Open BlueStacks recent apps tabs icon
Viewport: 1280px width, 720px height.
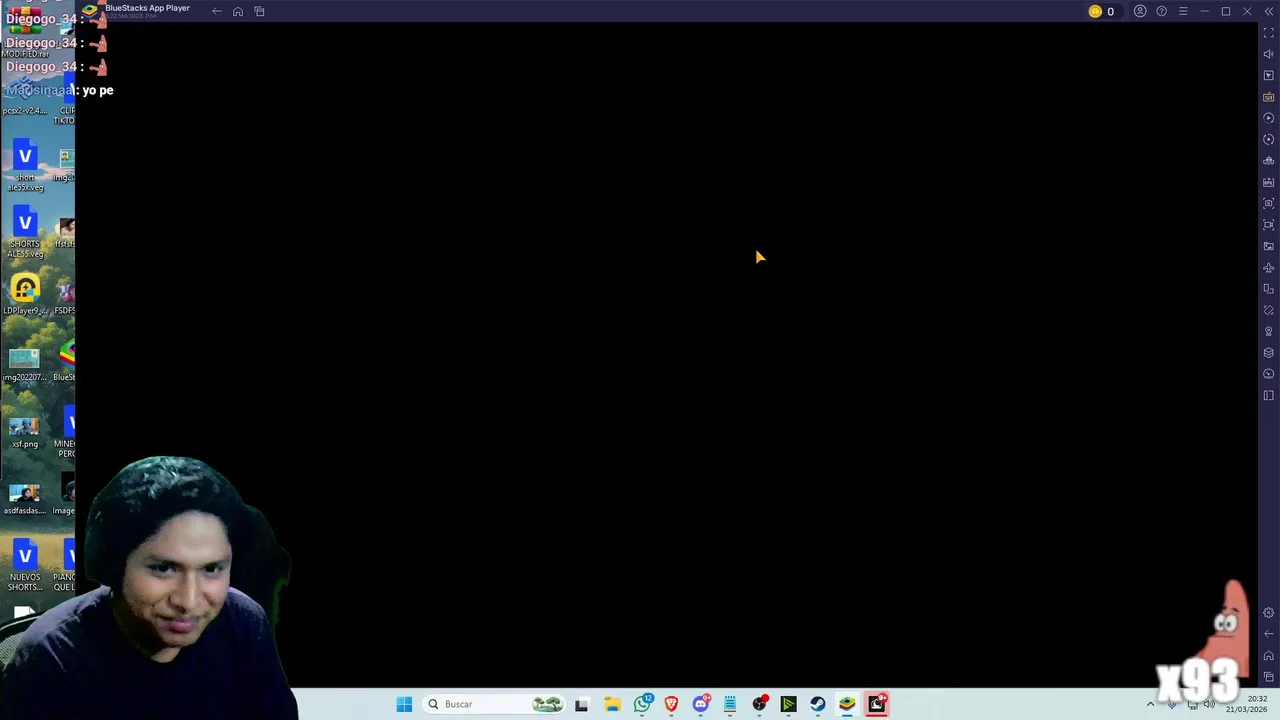[x=259, y=11]
